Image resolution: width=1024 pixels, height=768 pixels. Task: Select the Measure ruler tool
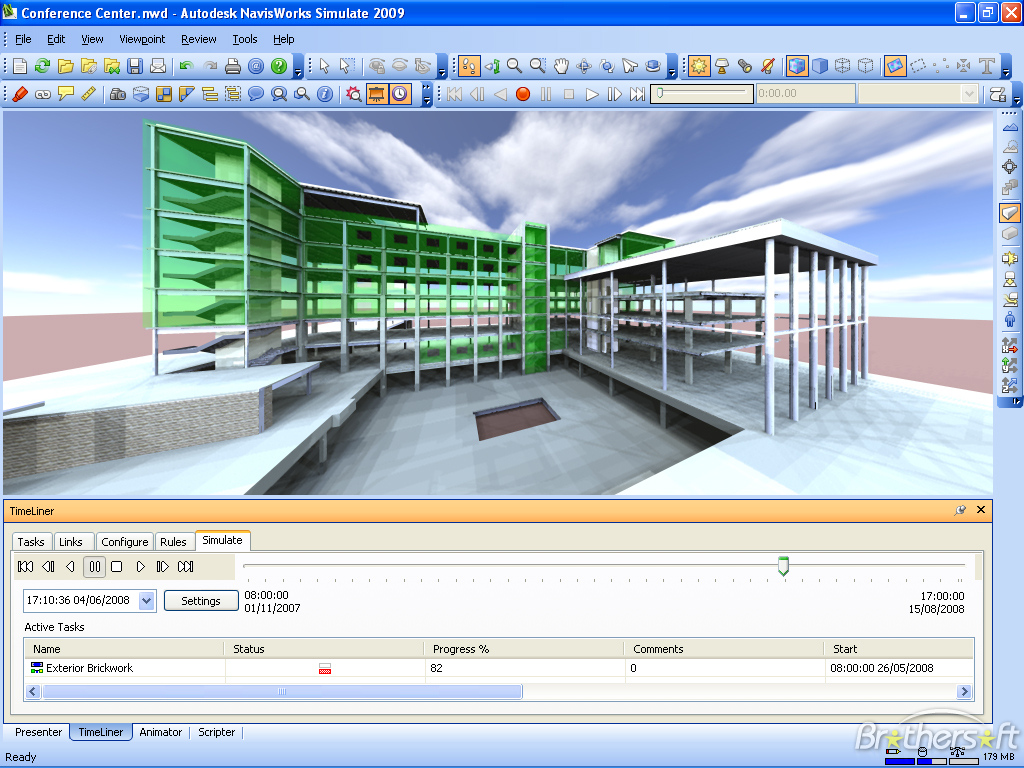[x=88, y=94]
